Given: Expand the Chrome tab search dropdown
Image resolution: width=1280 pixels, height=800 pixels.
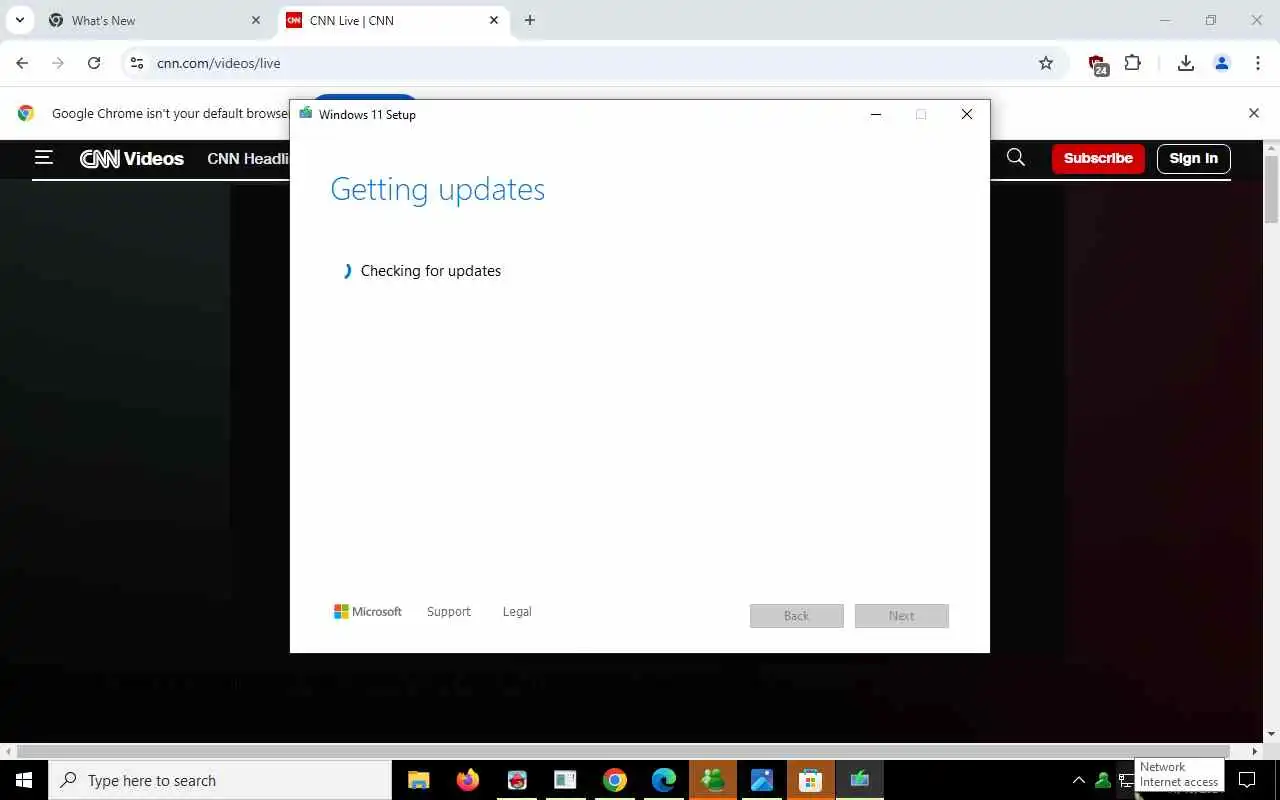Looking at the screenshot, I should click(19, 20).
